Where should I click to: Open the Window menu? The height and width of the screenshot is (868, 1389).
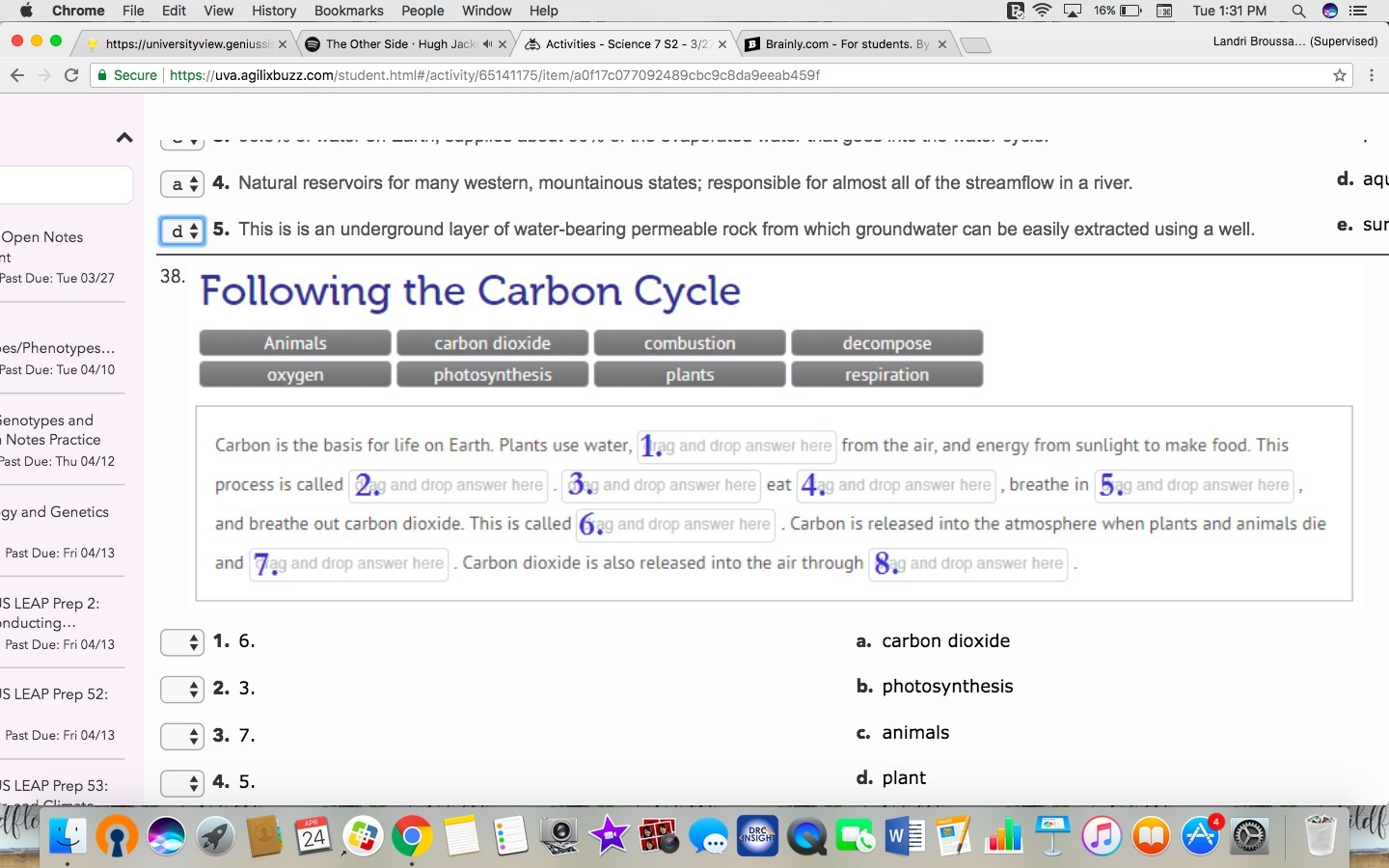point(487,11)
